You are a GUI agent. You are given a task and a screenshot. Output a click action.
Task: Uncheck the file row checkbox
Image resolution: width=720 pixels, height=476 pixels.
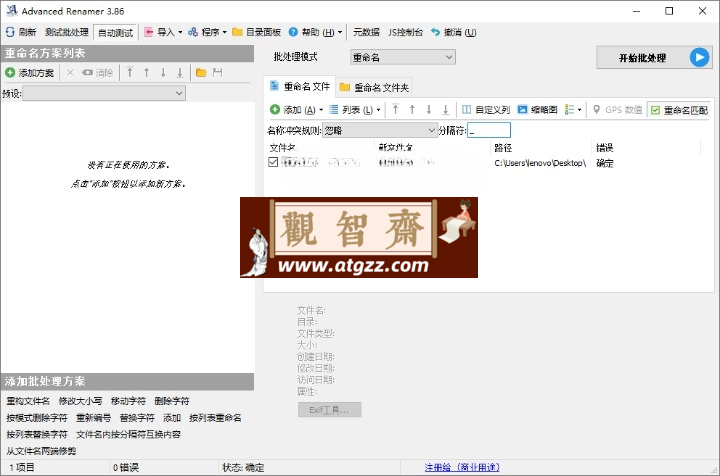coord(273,162)
